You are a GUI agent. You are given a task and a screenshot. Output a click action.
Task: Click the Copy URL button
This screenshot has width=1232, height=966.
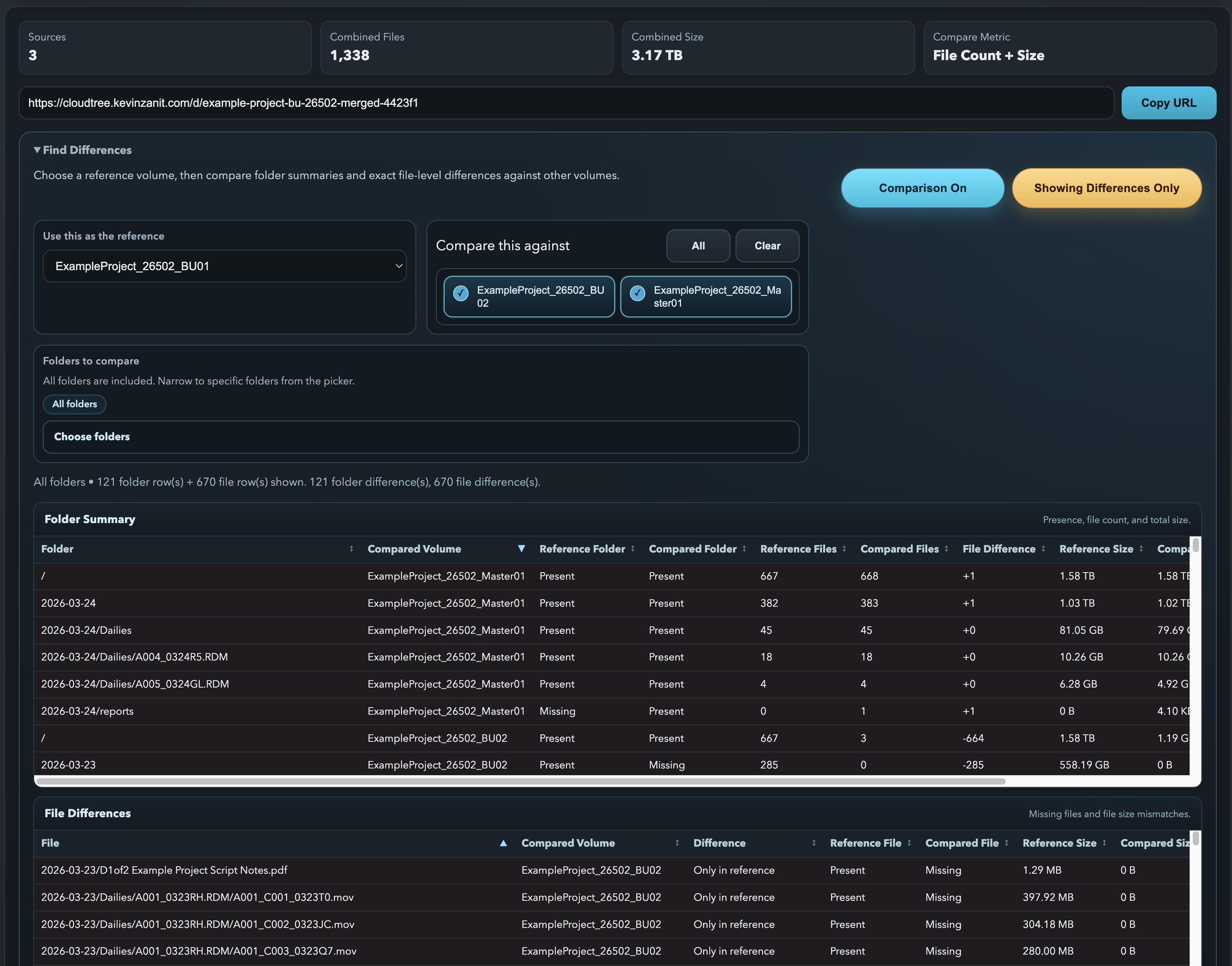(1168, 103)
